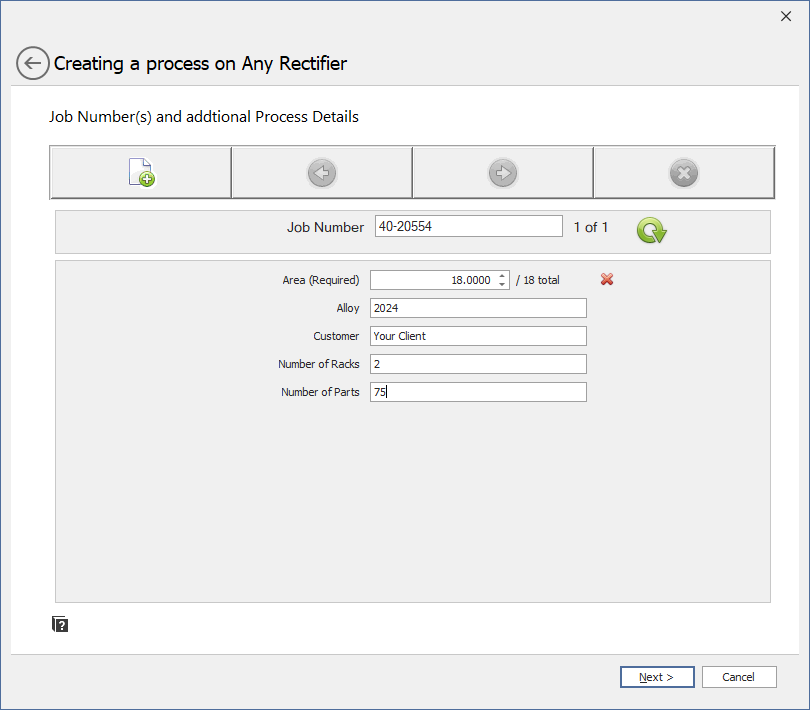The image size is (810, 710).
Task: Decrease the Area value with the down arrow
Action: click(502, 285)
